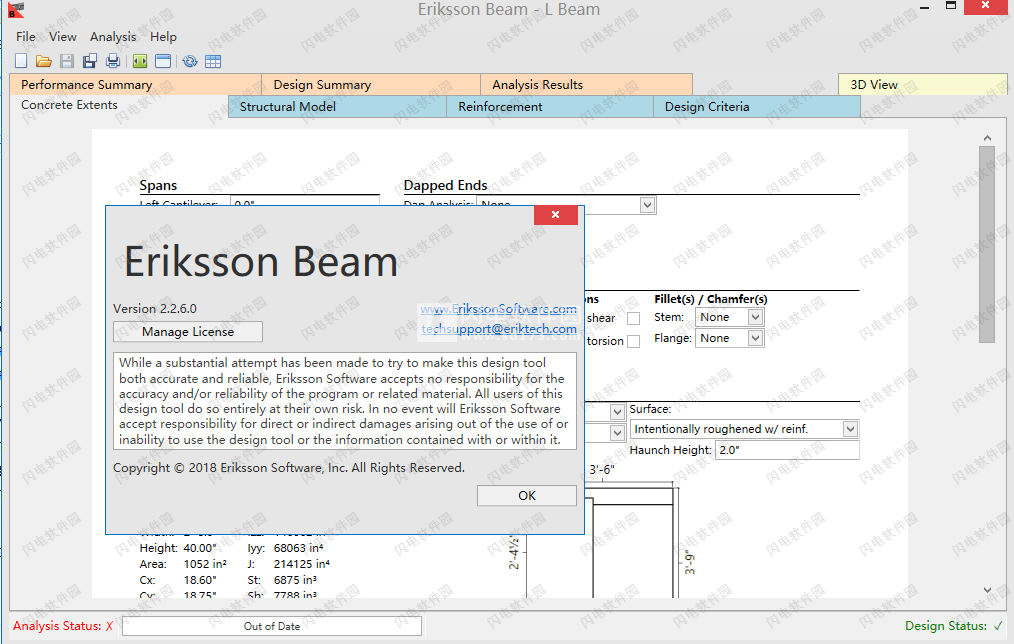Click the Version 2.2.6.0 text
Screen dimensions: 1014x644
155,308
